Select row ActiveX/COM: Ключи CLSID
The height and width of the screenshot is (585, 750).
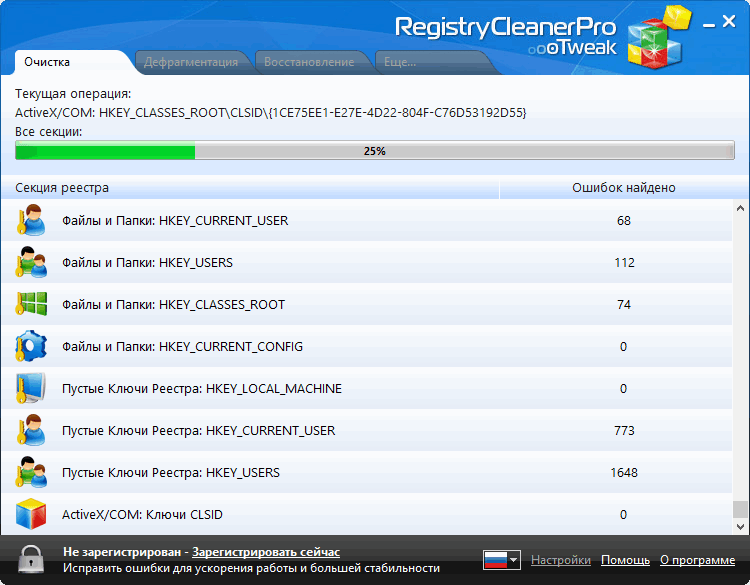coord(366,514)
